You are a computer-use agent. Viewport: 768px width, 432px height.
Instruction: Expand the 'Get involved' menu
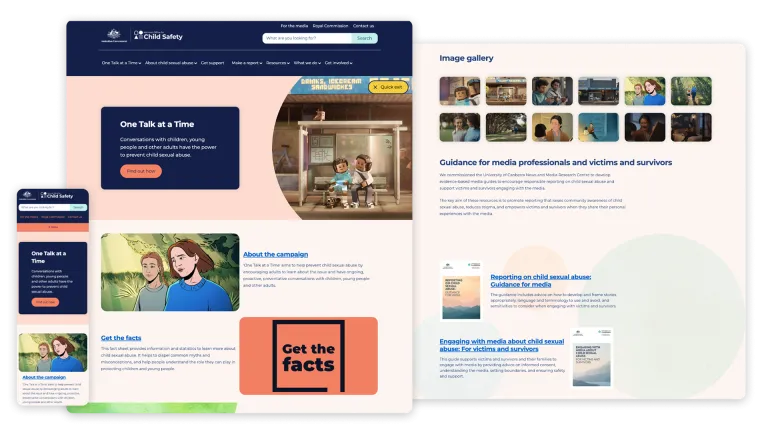pyautogui.click(x=338, y=63)
